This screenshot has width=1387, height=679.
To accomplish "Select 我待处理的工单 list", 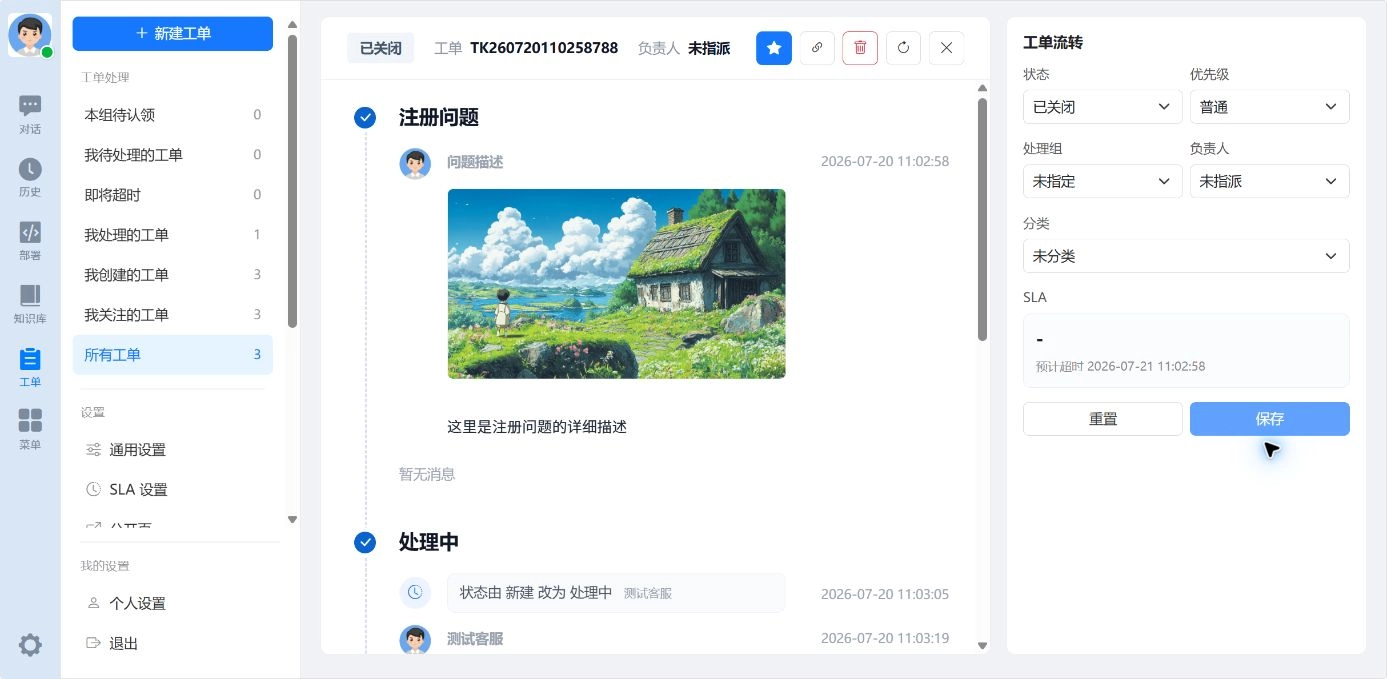I will (x=172, y=155).
